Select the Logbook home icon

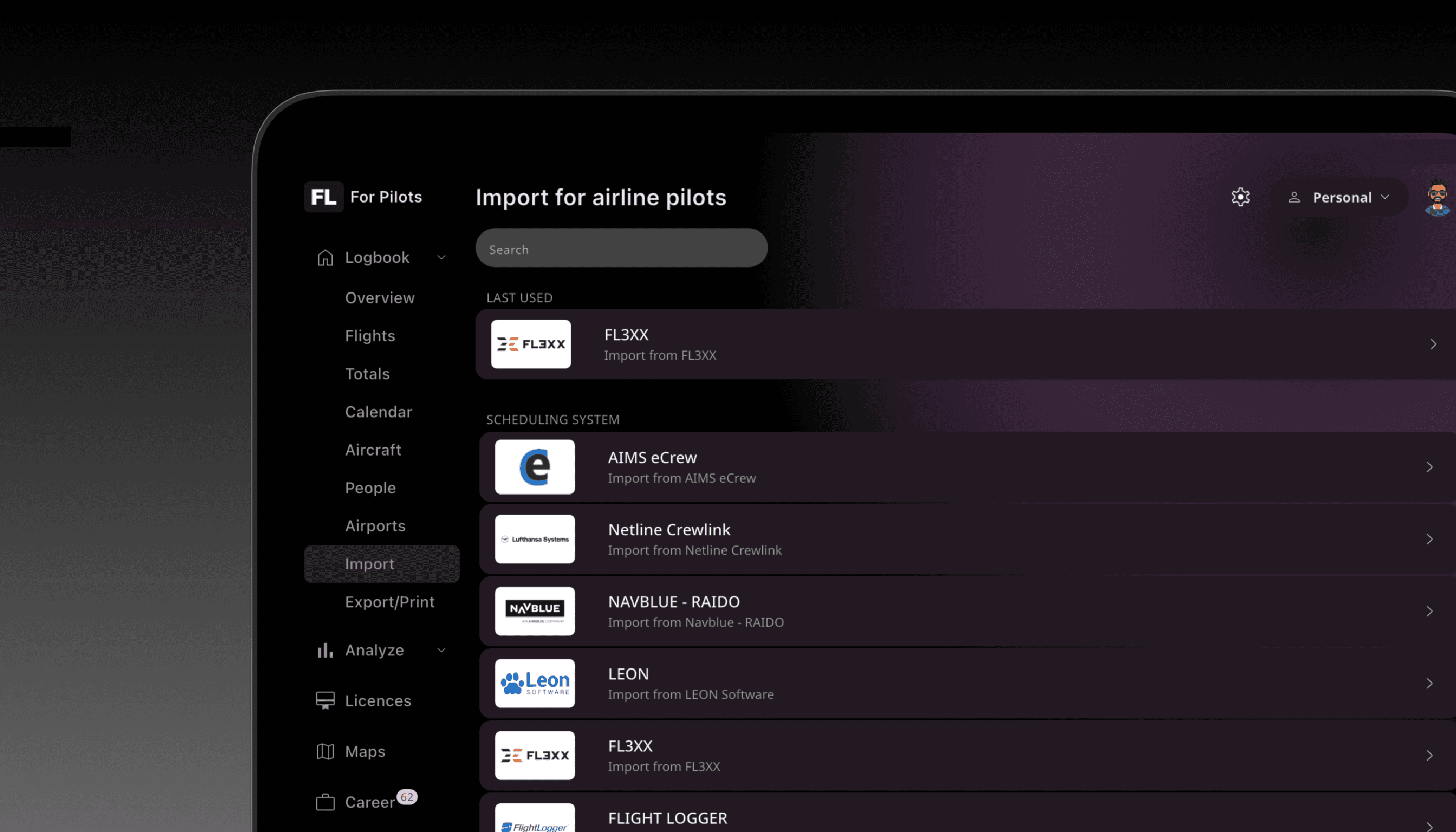[x=324, y=257]
